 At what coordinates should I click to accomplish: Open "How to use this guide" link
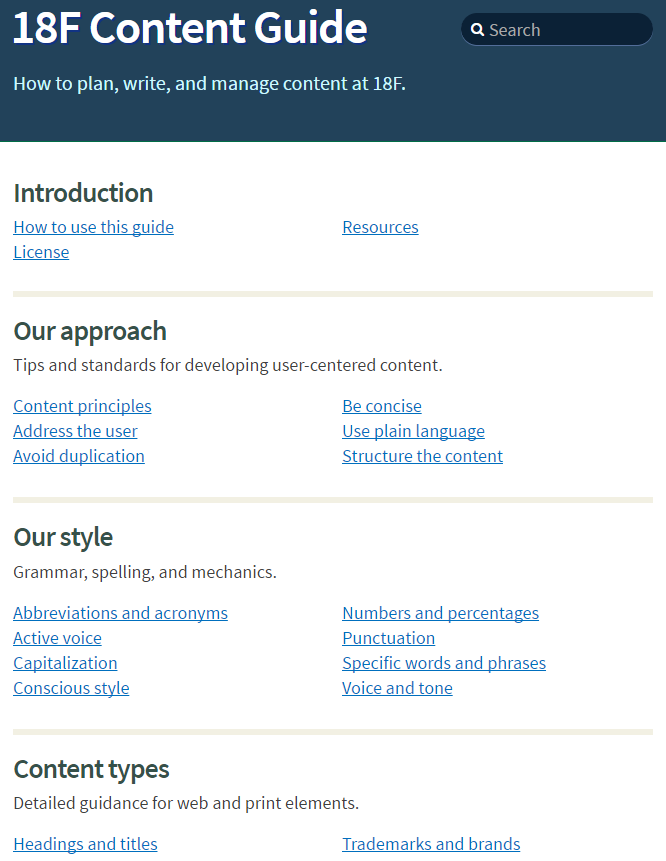coord(93,227)
